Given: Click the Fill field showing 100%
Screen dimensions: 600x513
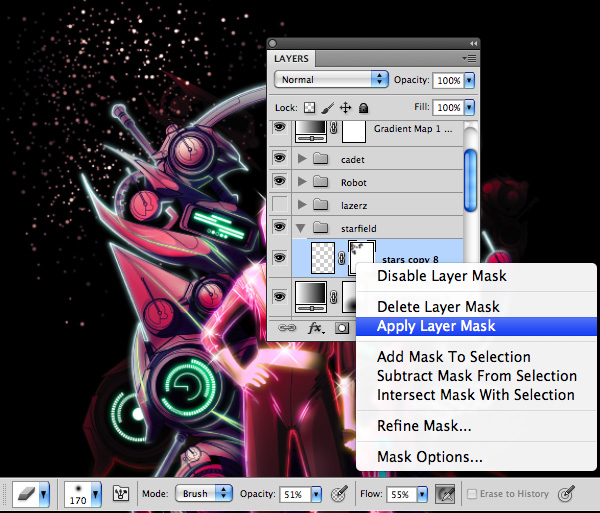Looking at the screenshot, I should [x=448, y=107].
